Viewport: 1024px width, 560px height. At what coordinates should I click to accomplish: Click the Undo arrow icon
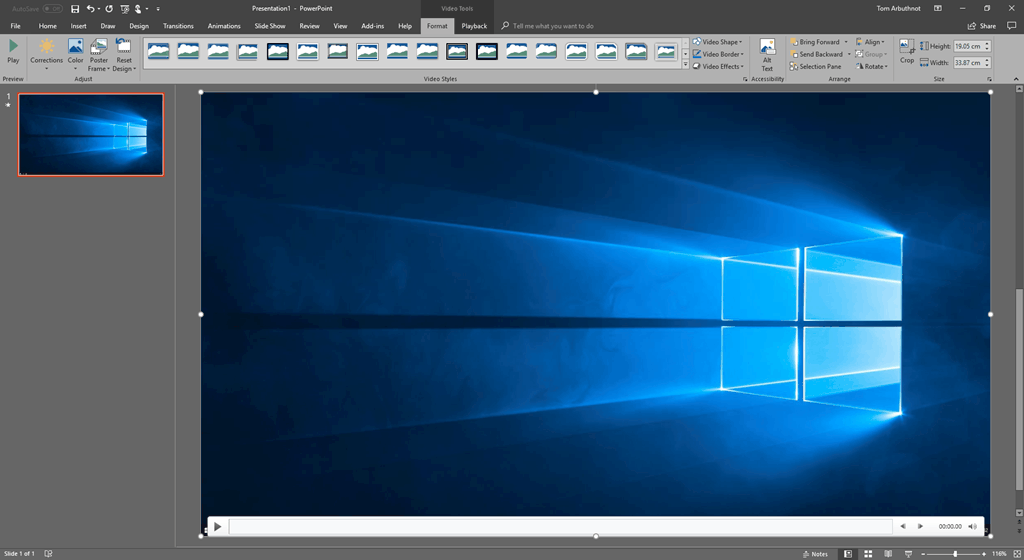click(91, 9)
